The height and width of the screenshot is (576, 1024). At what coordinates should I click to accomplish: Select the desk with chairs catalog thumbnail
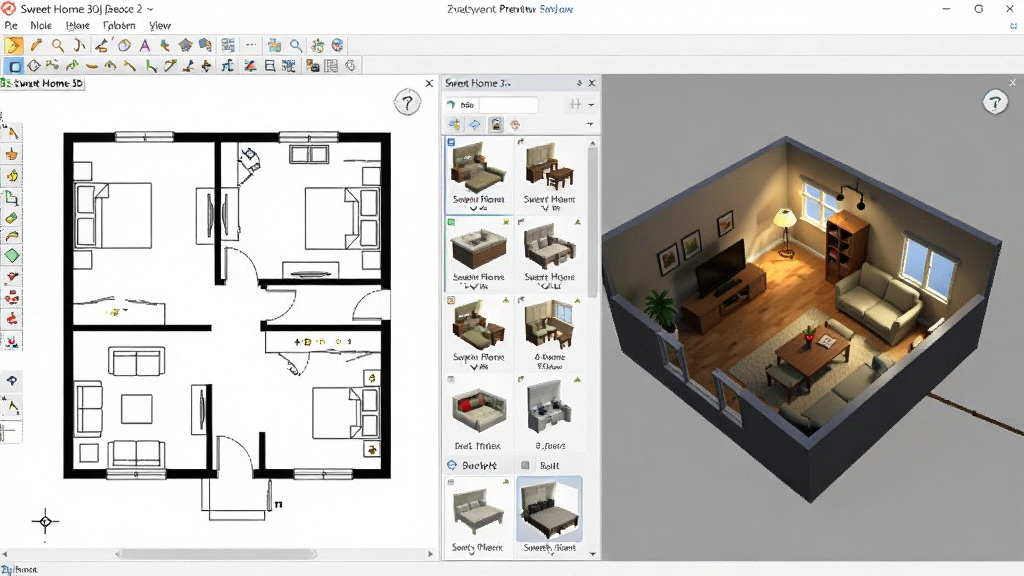tap(549, 174)
